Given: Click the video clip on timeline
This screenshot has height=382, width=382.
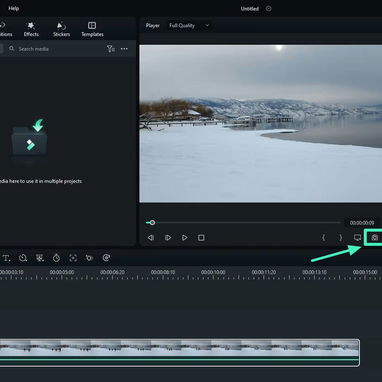Looking at the screenshot, I should [x=179, y=353].
